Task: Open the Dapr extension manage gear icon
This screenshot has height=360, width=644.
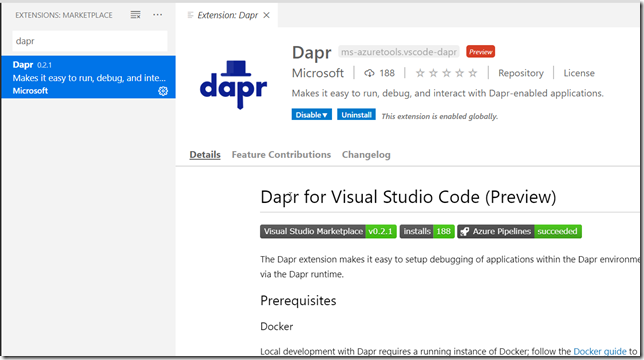Action: [x=163, y=91]
